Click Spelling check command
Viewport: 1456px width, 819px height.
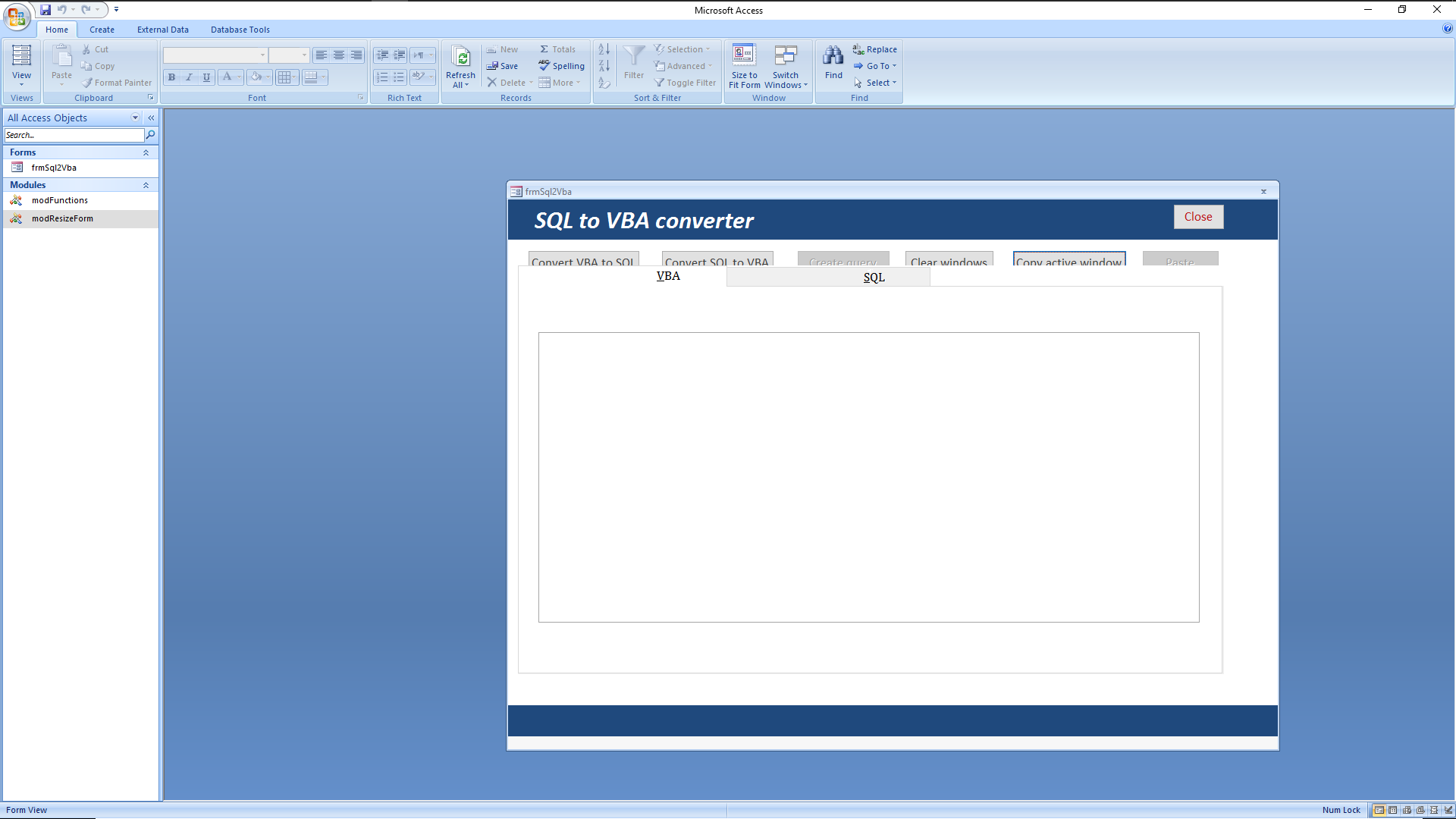(x=562, y=66)
